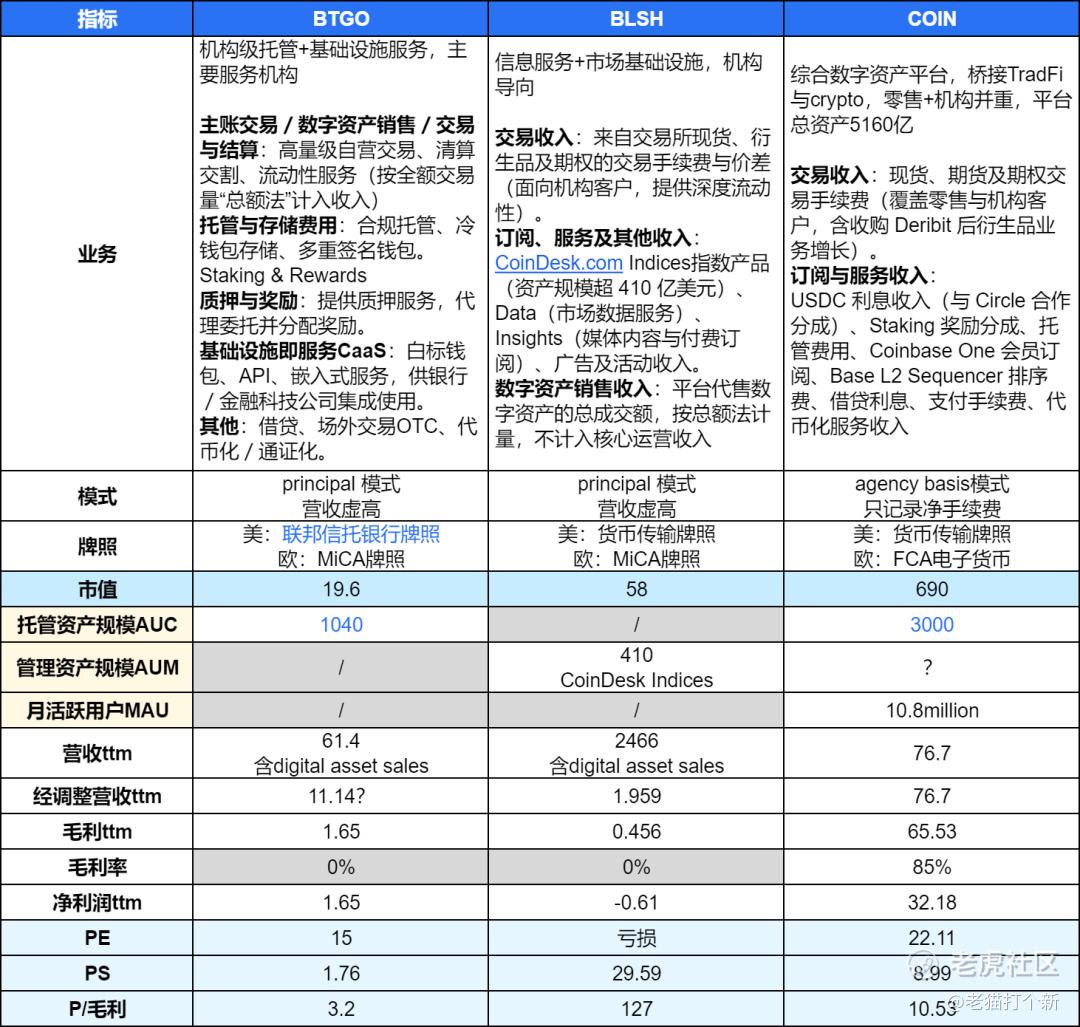Viewport: 1080px width, 1027px height.
Task: Select PS value 1.76
Action: click(341, 973)
